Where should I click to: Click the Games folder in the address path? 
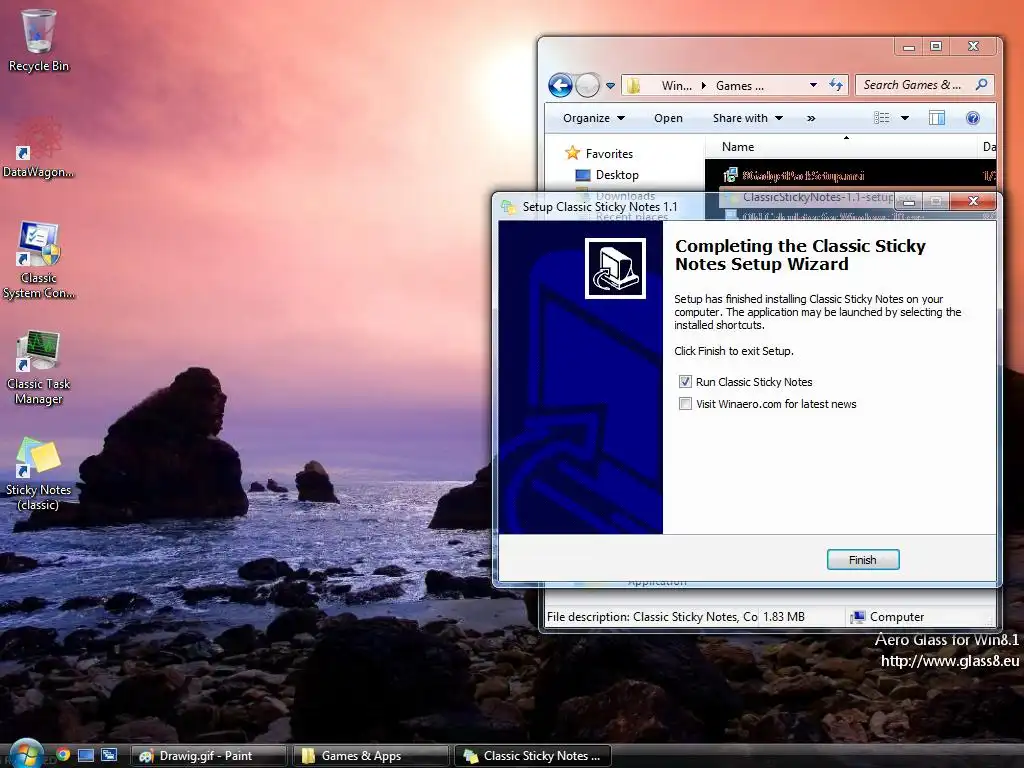739,86
